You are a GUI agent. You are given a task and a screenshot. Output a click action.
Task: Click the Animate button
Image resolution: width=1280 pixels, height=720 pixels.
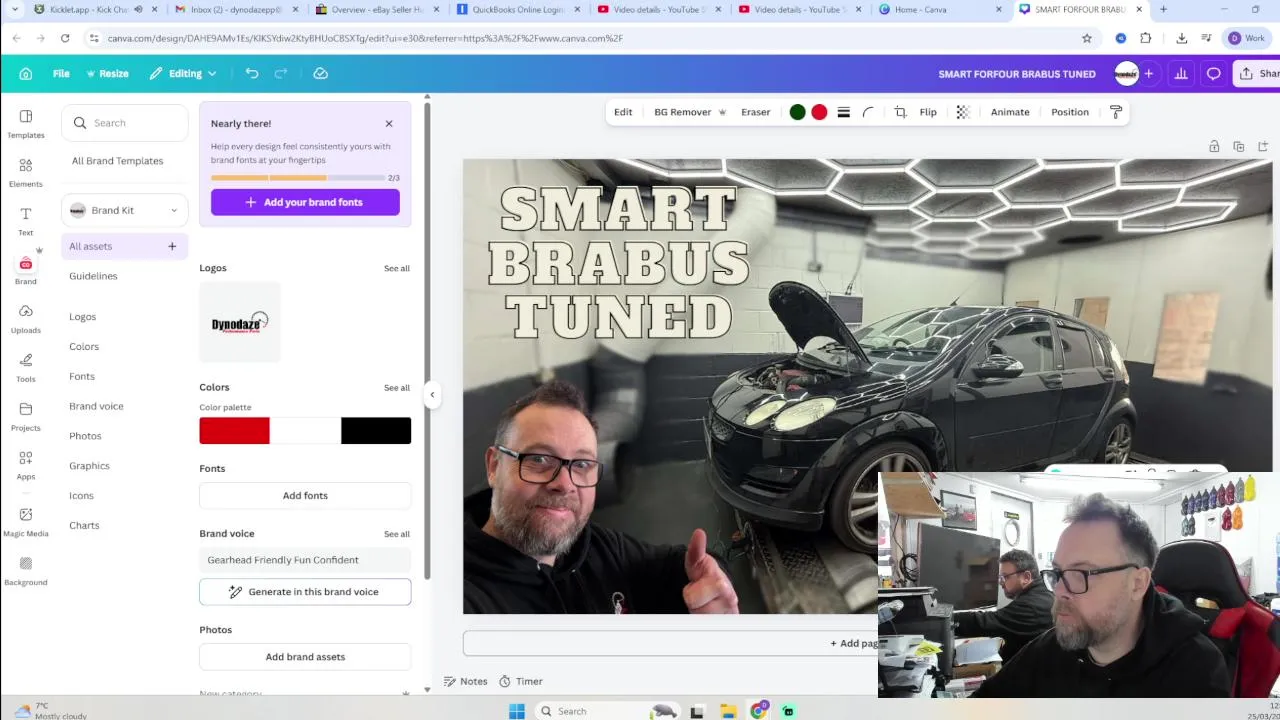click(1010, 112)
